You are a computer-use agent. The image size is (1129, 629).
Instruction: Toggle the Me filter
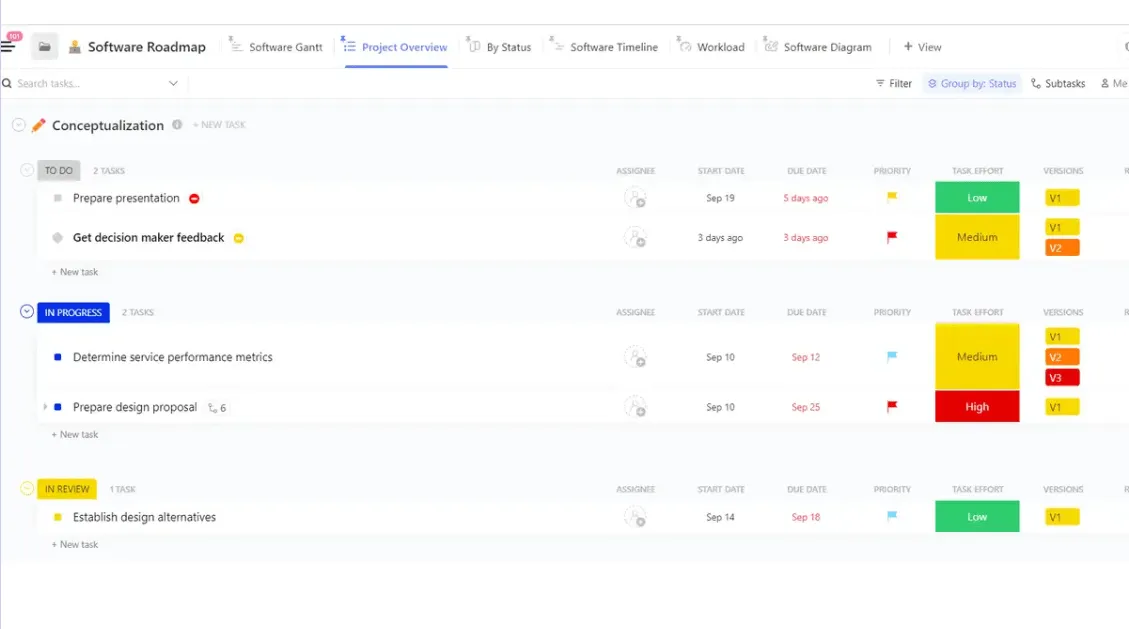point(1114,83)
